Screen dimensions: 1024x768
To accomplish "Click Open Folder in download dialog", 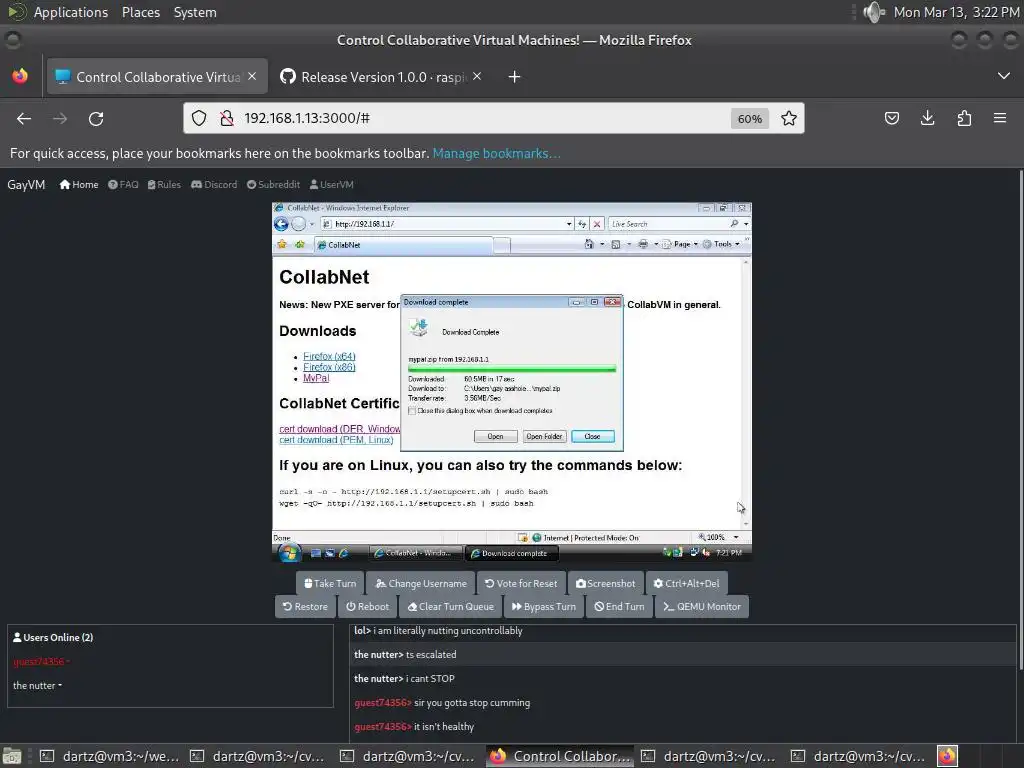I will [544, 436].
